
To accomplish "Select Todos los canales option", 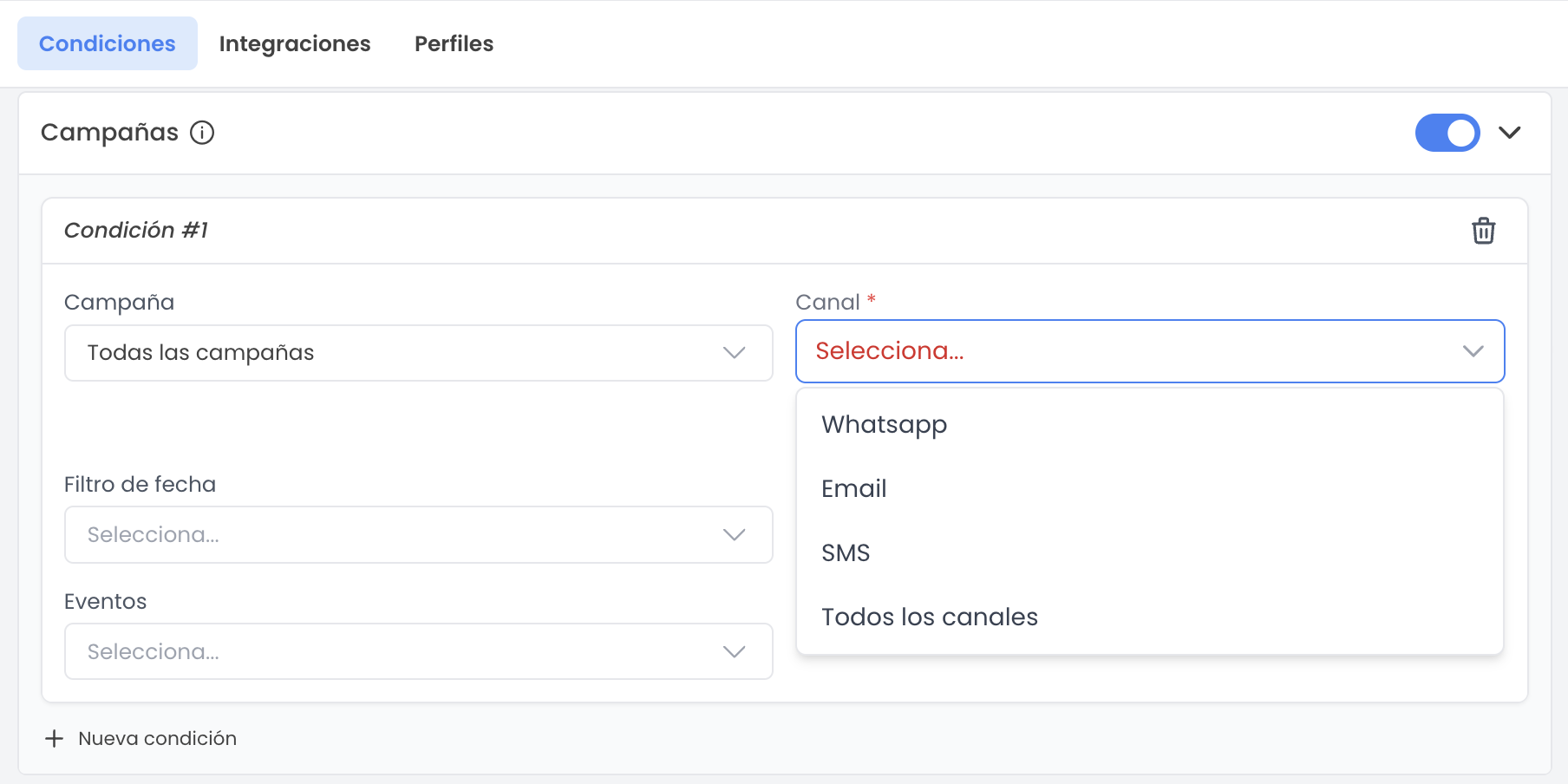I will (x=930, y=617).
